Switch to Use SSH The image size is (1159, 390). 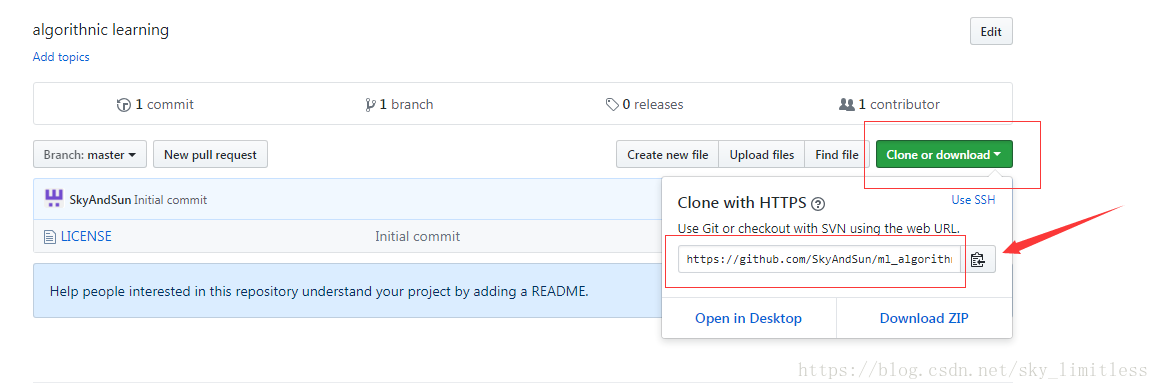point(973,199)
